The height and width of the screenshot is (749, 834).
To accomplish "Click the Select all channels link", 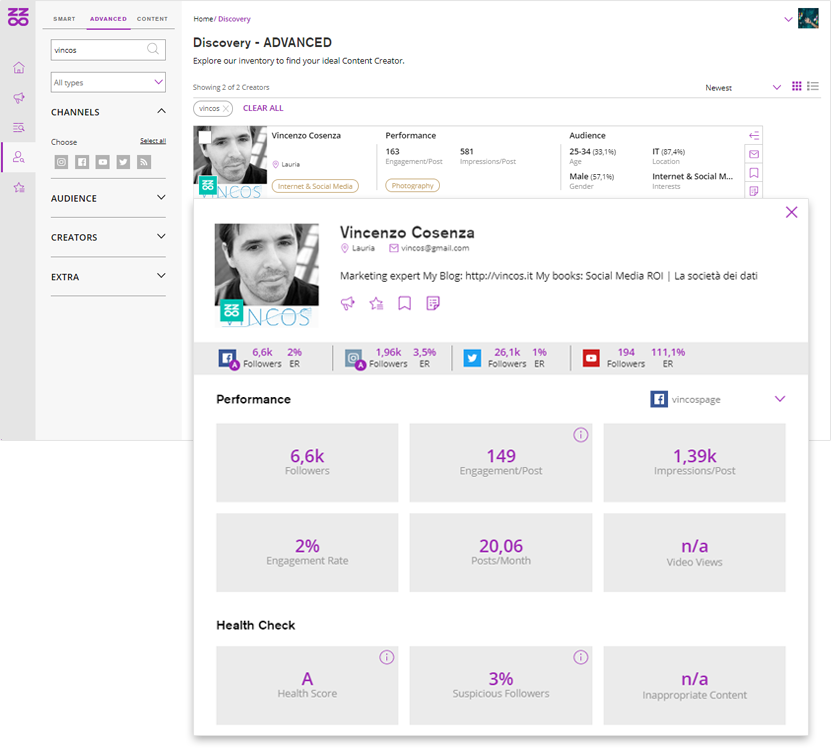I will pos(153,141).
